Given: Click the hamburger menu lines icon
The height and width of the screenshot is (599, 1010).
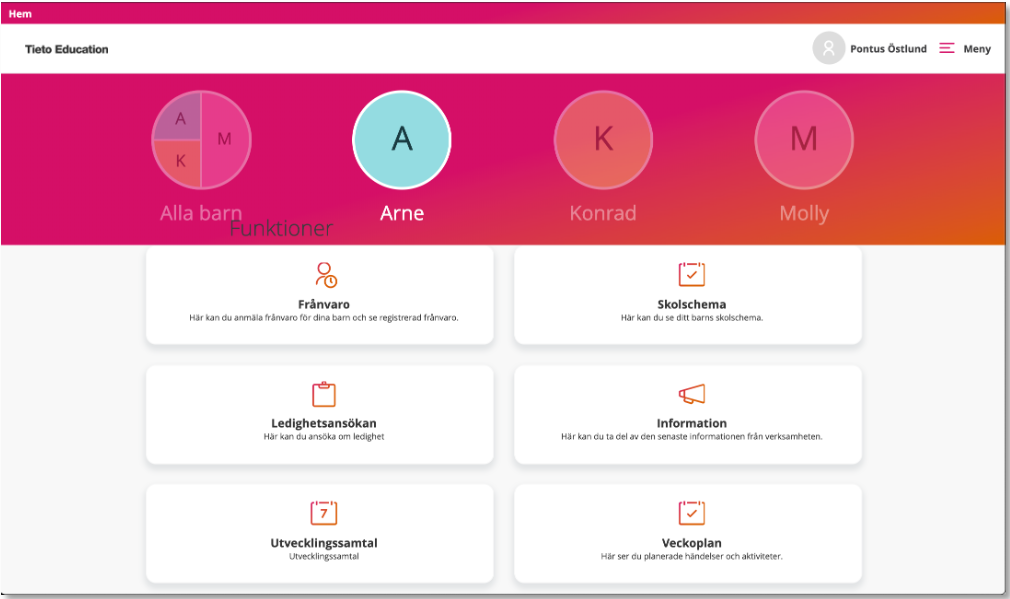Looking at the screenshot, I should coord(947,48).
